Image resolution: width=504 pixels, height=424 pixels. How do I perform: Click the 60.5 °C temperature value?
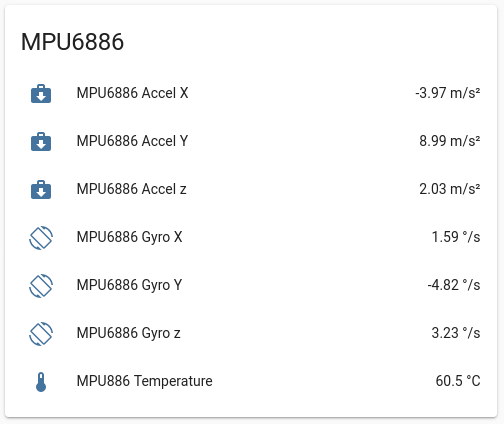(458, 381)
